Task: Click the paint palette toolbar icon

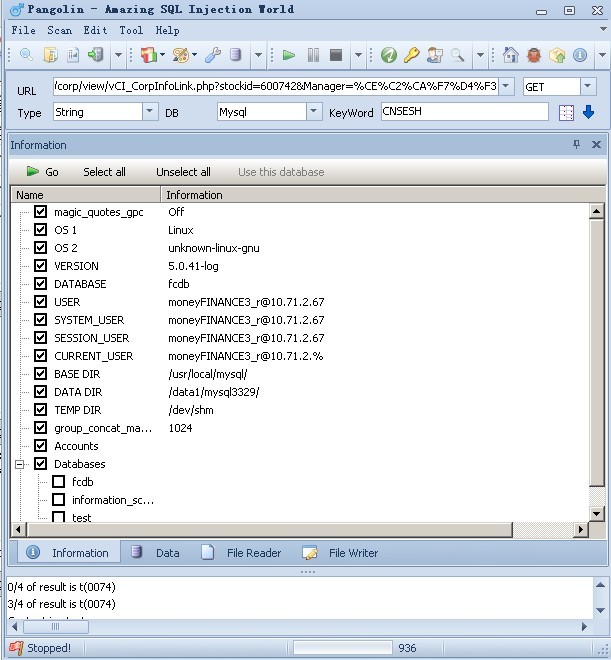Action: 181,55
